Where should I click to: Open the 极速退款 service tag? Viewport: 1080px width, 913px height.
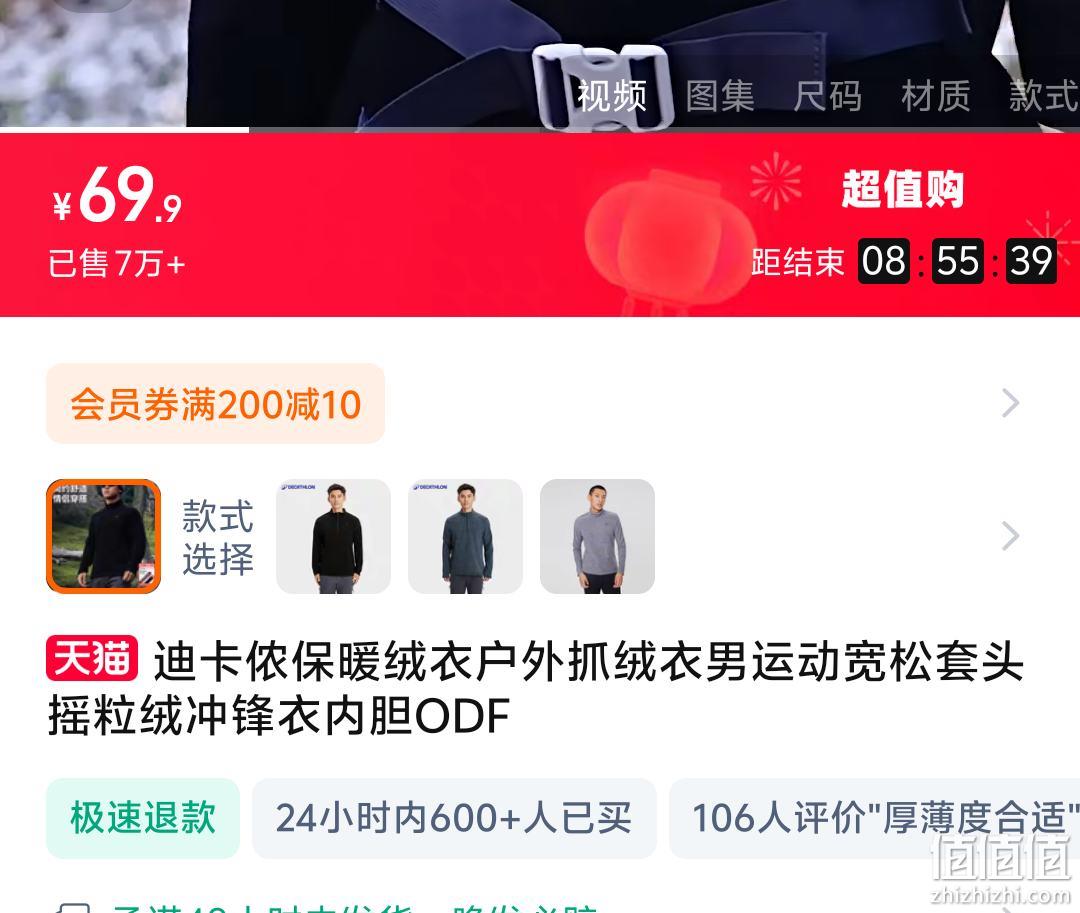tap(143, 818)
